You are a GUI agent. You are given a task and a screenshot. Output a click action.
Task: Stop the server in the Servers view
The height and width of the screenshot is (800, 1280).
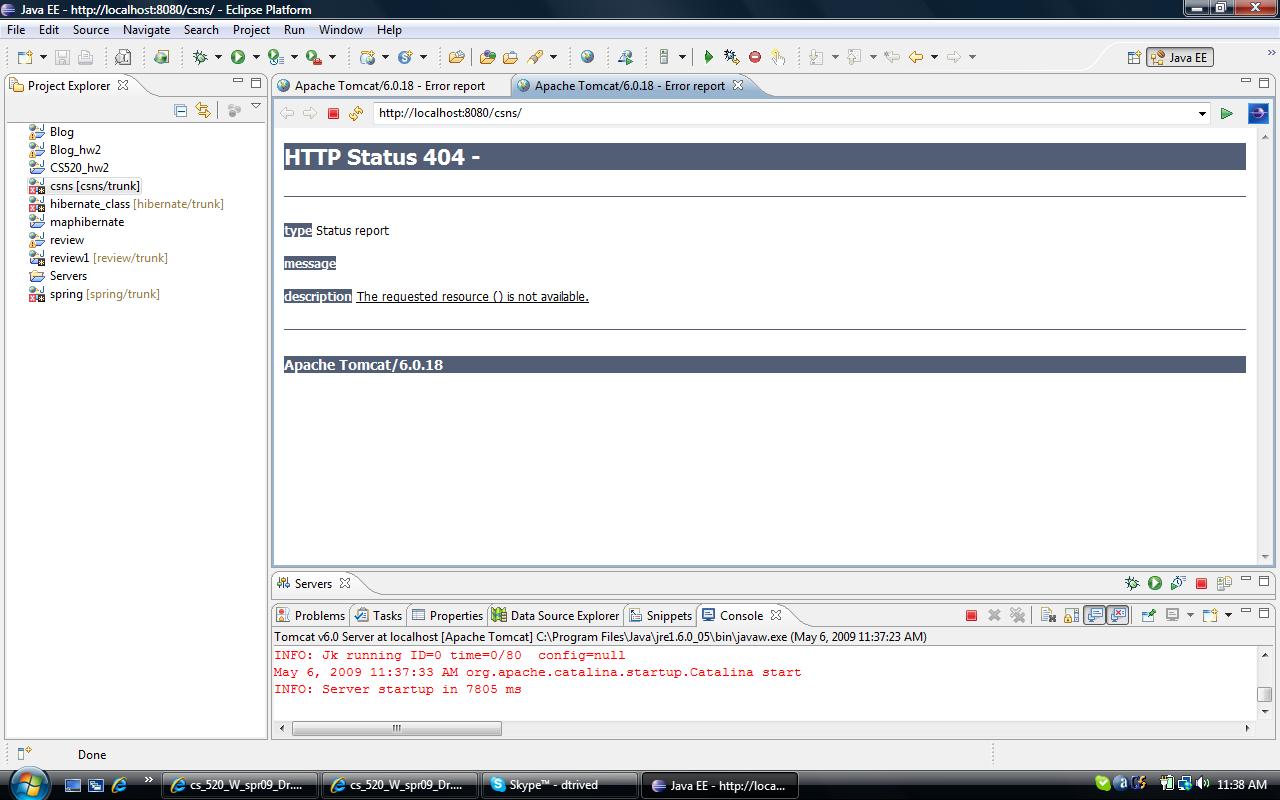point(1201,583)
